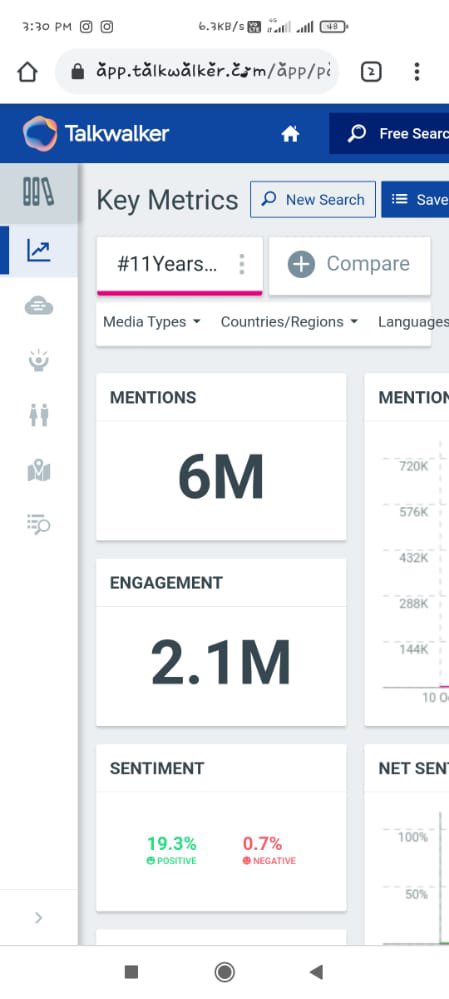Expand the sidebar with the chevron arrow
Screen dimensions: 449x999
tap(39, 917)
